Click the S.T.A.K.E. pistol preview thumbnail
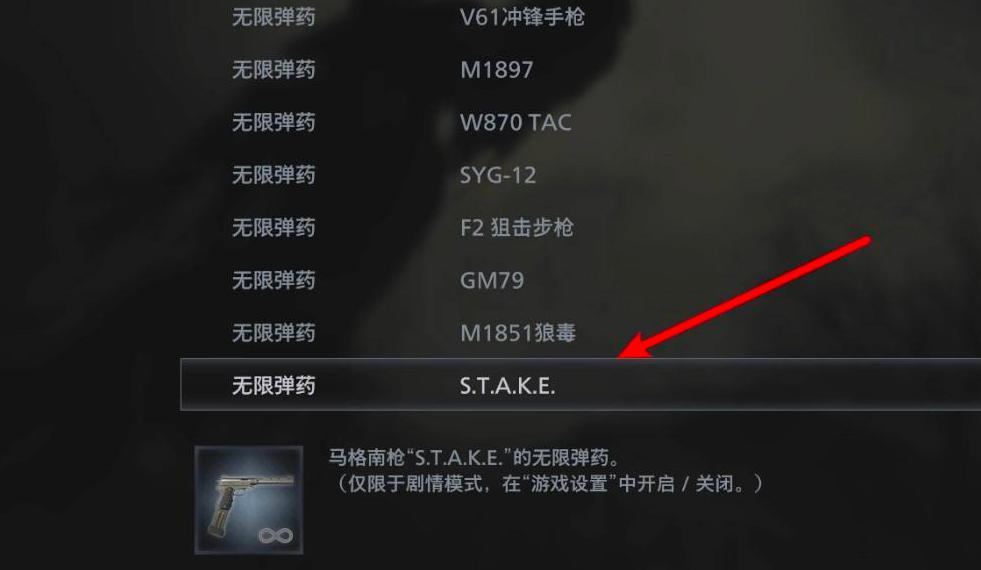981x570 pixels. pyautogui.click(x=249, y=500)
